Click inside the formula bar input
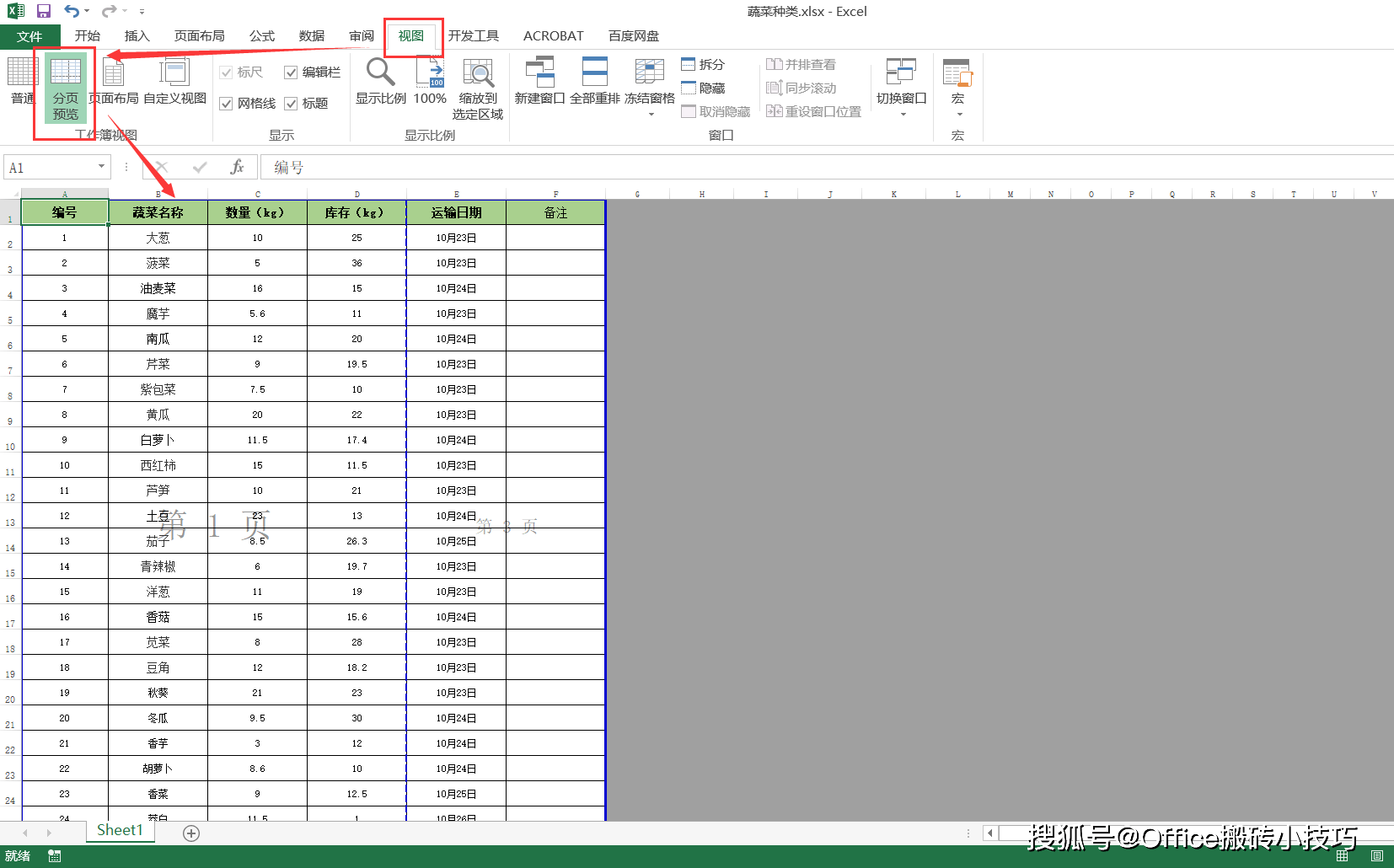This screenshot has height=868, width=1394. coord(826,167)
